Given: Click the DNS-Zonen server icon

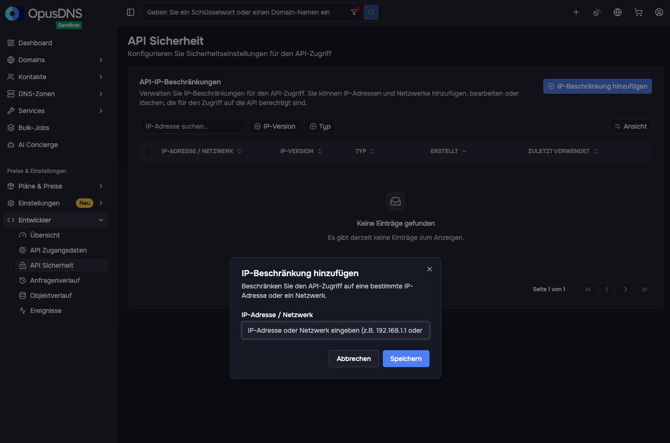Looking at the screenshot, I should pos(11,94).
